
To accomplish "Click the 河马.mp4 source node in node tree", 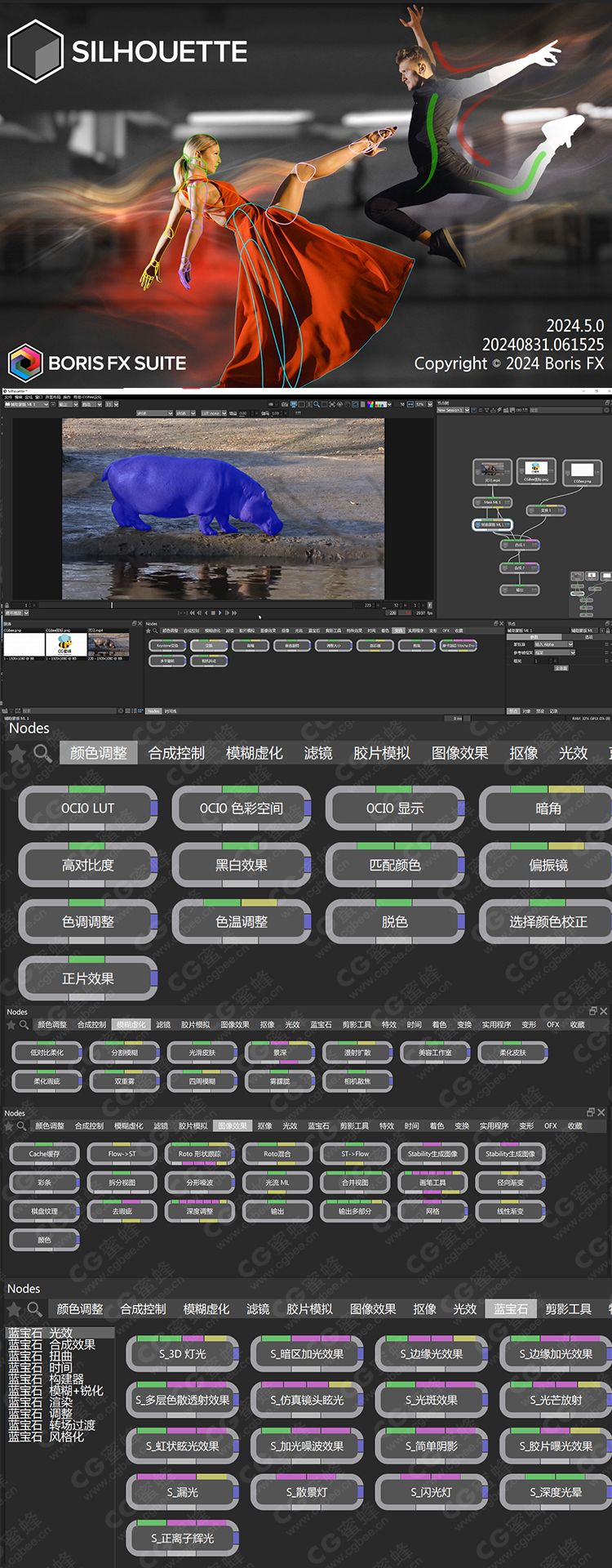I will 492,471.
